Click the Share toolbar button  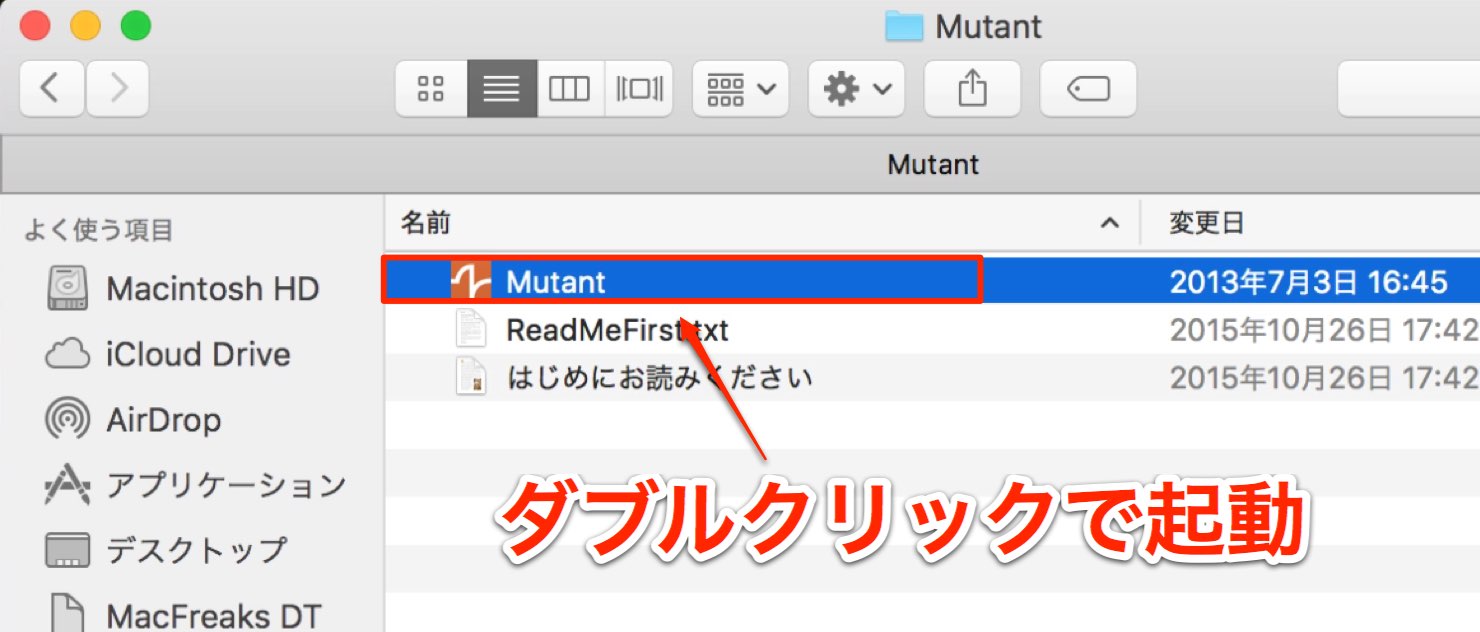pyautogui.click(x=972, y=89)
